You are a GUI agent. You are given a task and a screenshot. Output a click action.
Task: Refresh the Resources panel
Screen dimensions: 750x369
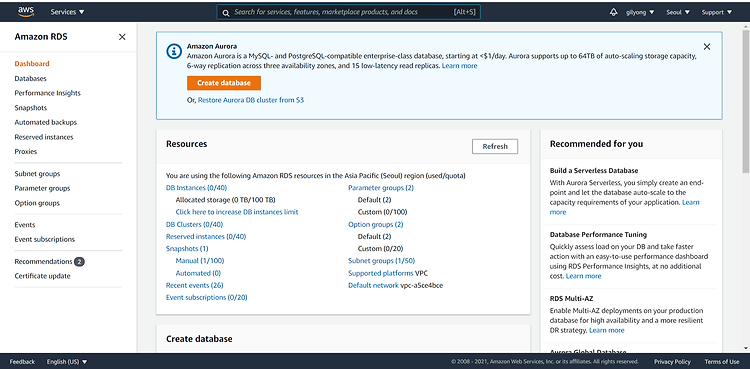point(495,146)
